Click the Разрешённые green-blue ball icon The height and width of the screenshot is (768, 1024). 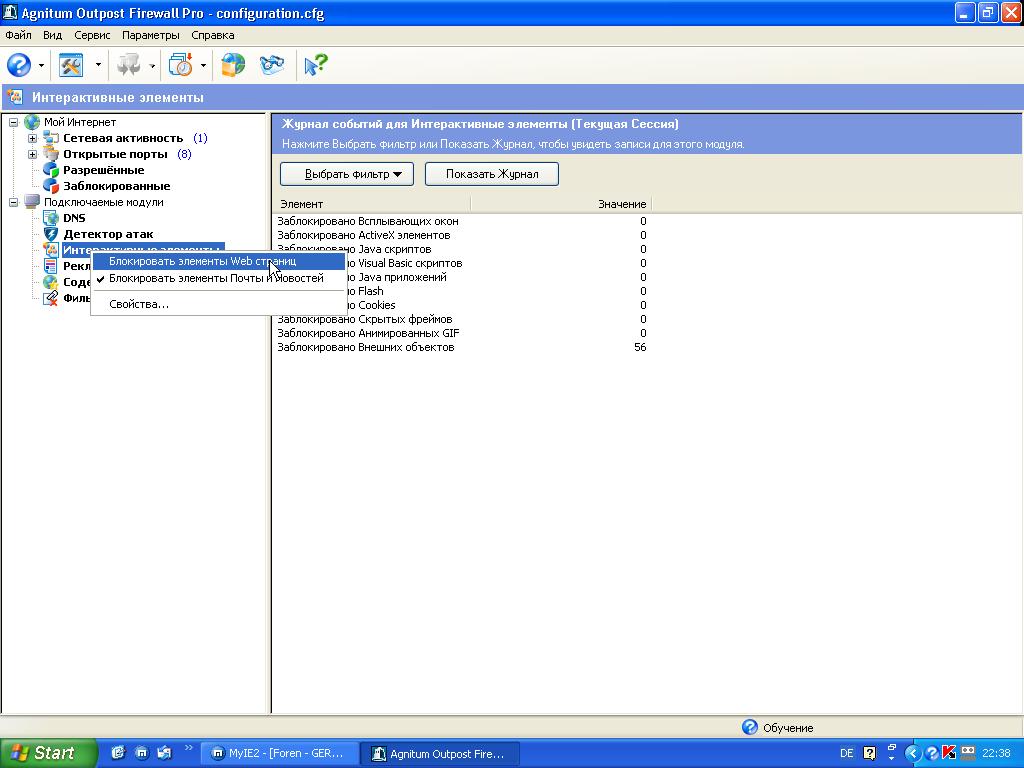click(x=51, y=170)
